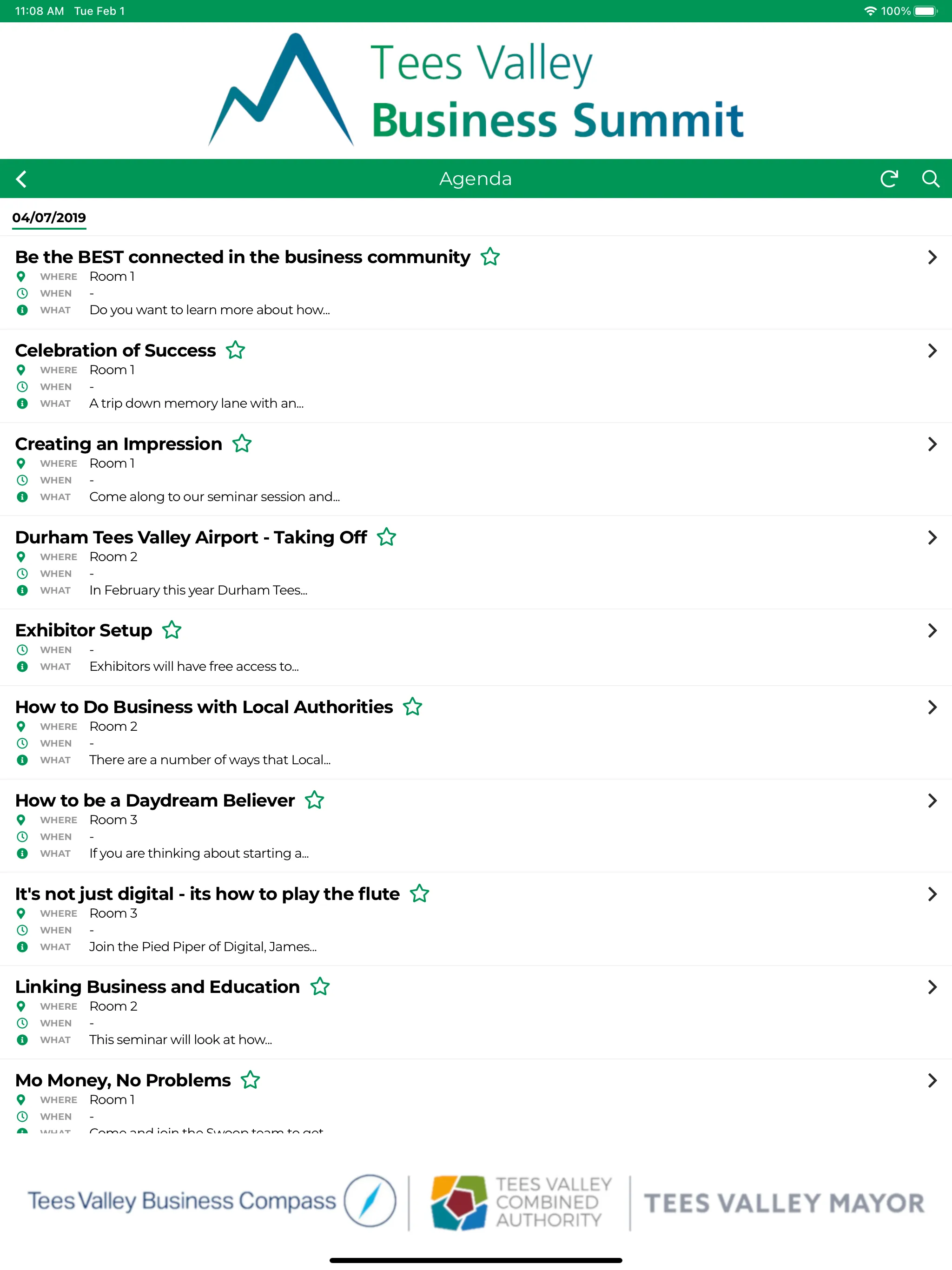Tap clock icon in Creating an Impression
The width and height of the screenshot is (952, 1270).
(x=22, y=480)
